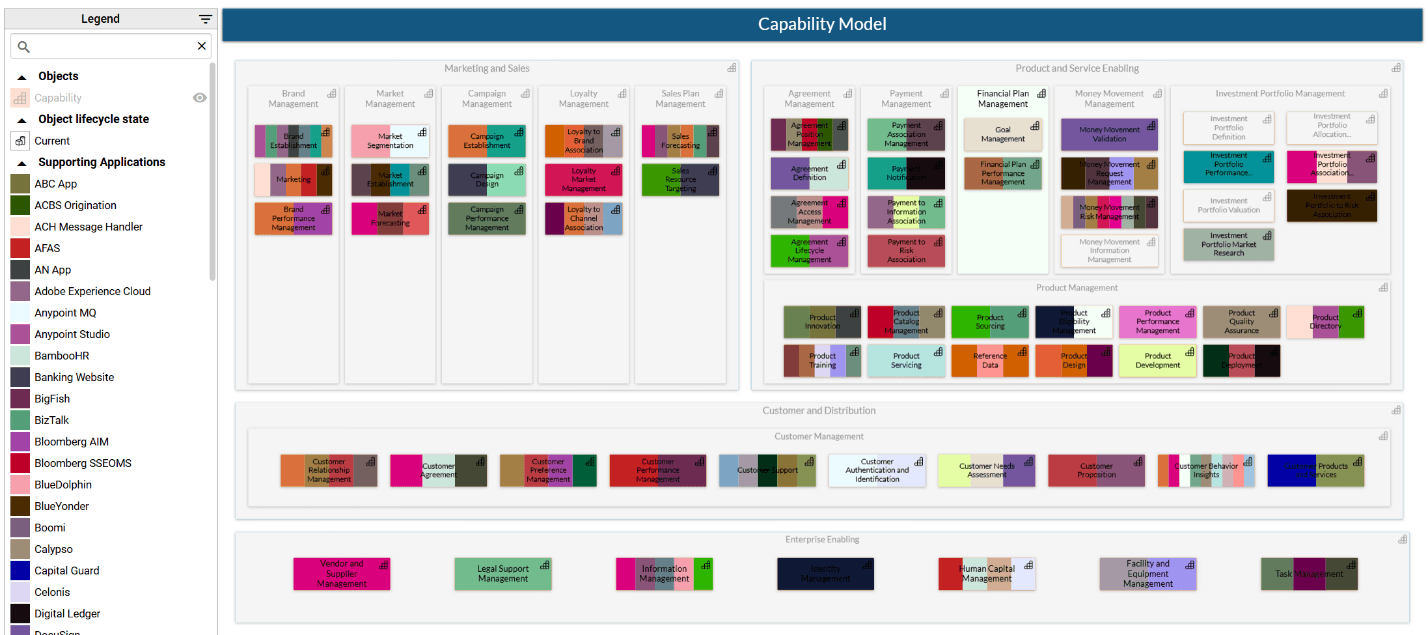Open Marketing and Sales group capability icon

[732, 68]
